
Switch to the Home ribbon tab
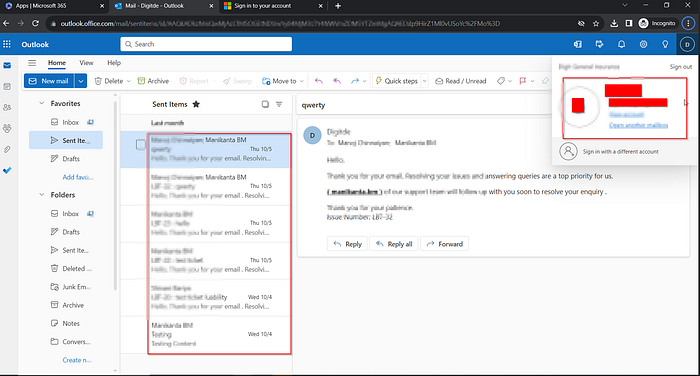[57, 63]
